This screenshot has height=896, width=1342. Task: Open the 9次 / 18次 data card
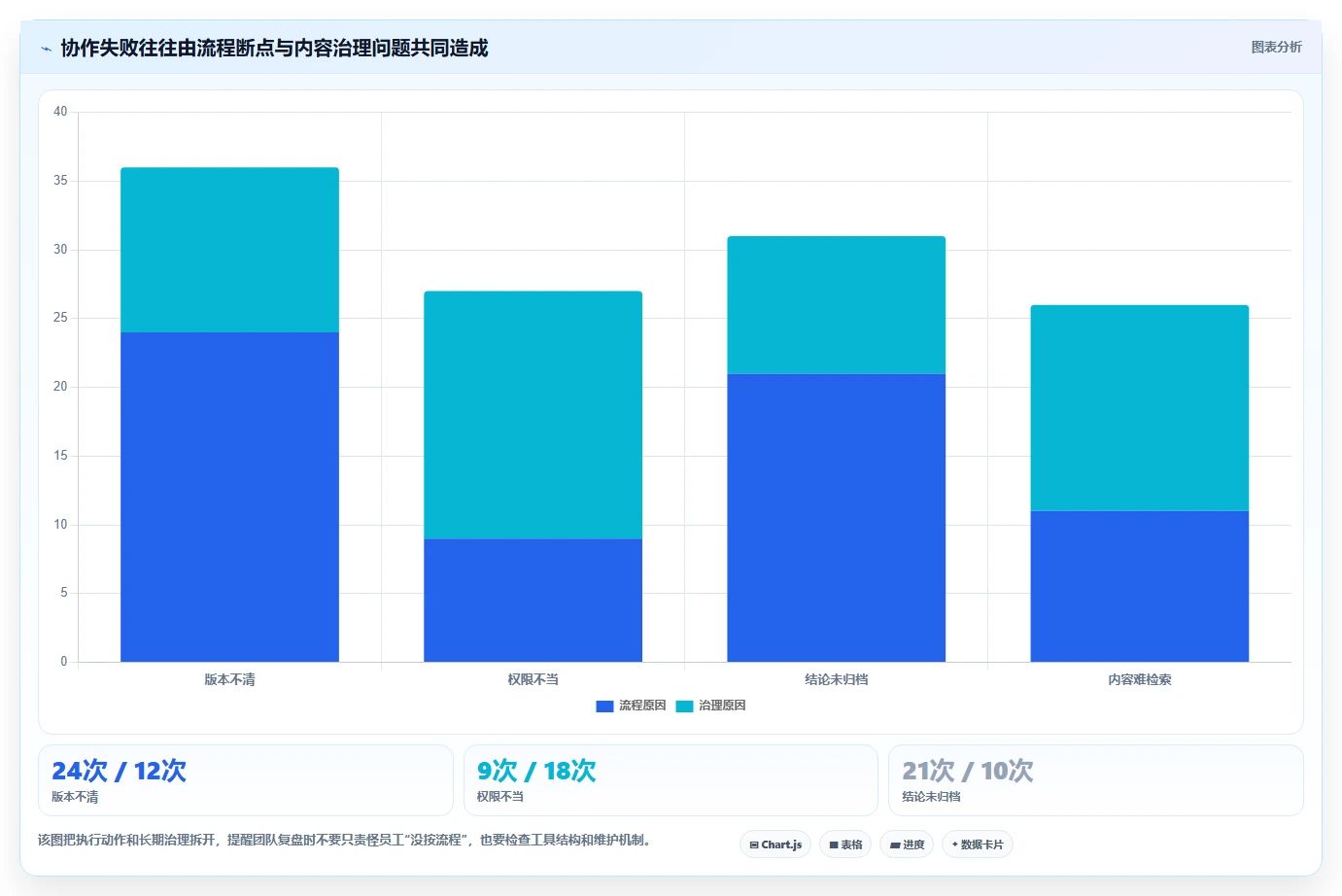click(671, 780)
